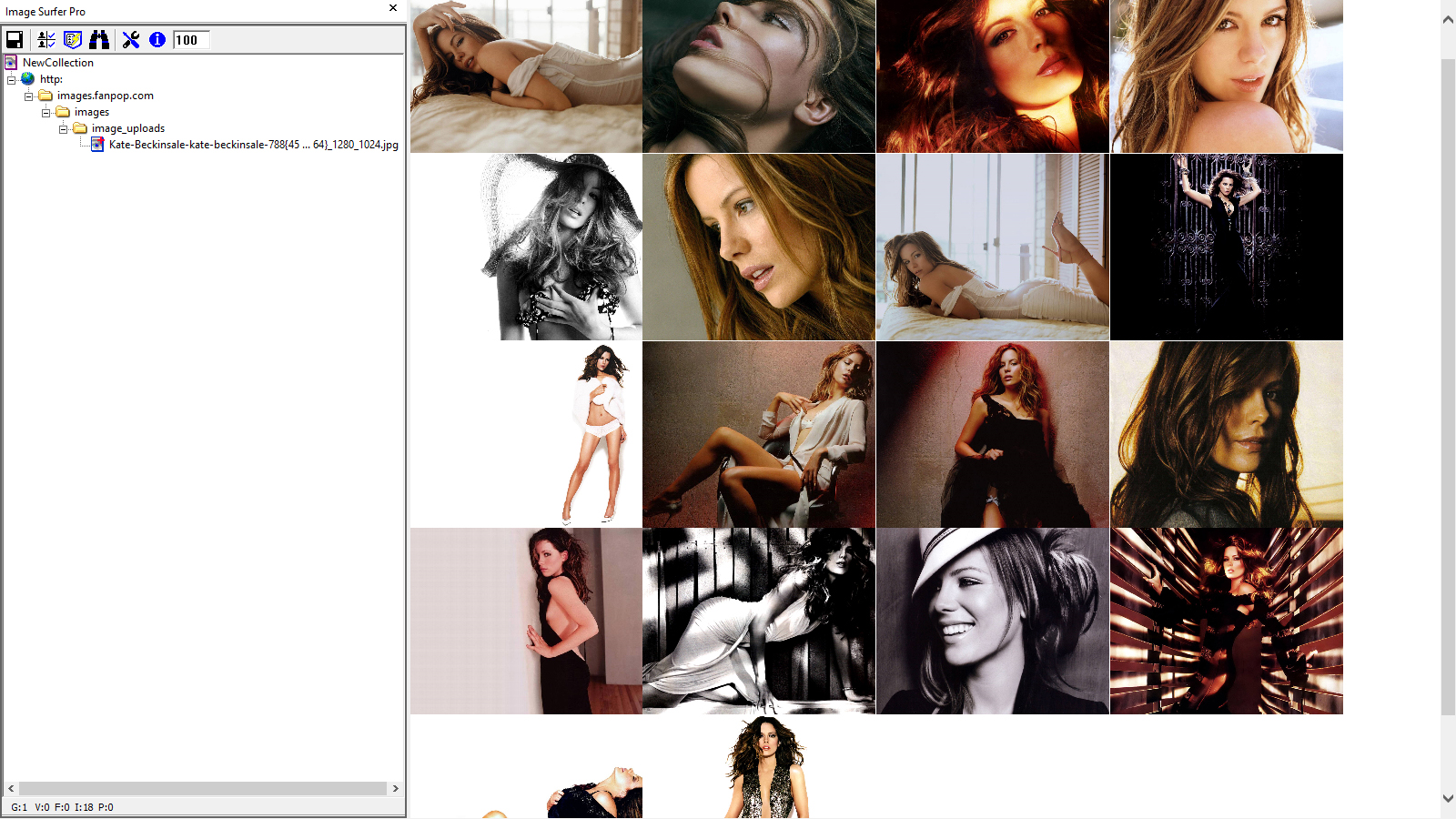1456x819 pixels.
Task: Click the G:1 status bar entry
Action: 19,807
